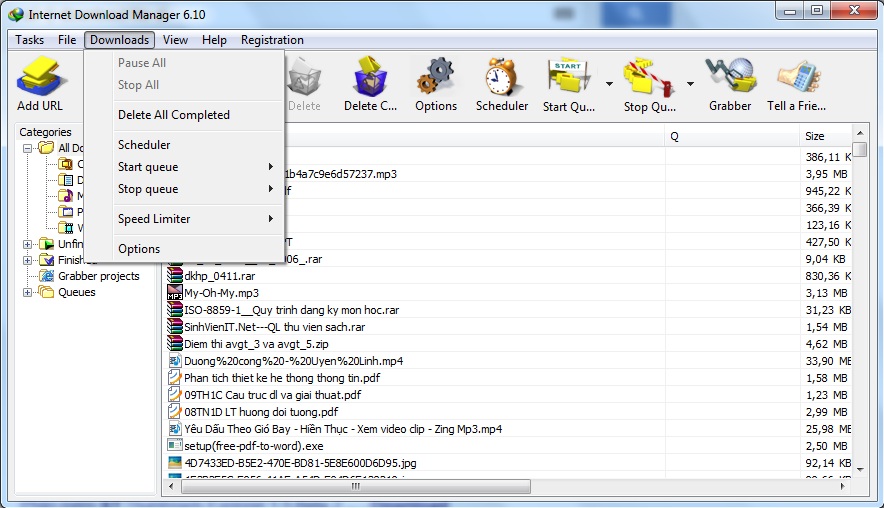Screen dimensions: 884x508
Task: Open the File menu
Action: 67,40
